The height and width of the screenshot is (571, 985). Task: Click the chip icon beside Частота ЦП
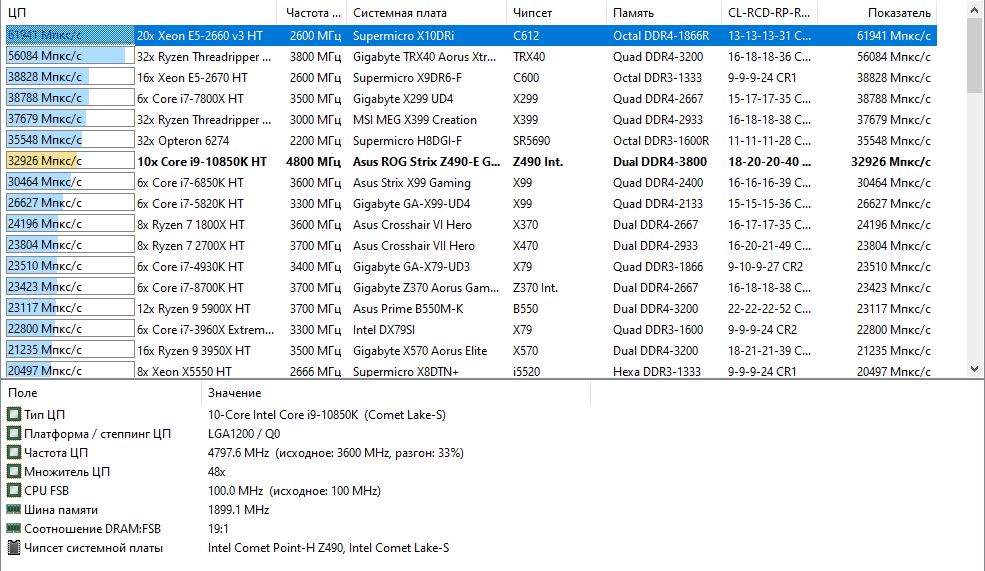pos(13,452)
